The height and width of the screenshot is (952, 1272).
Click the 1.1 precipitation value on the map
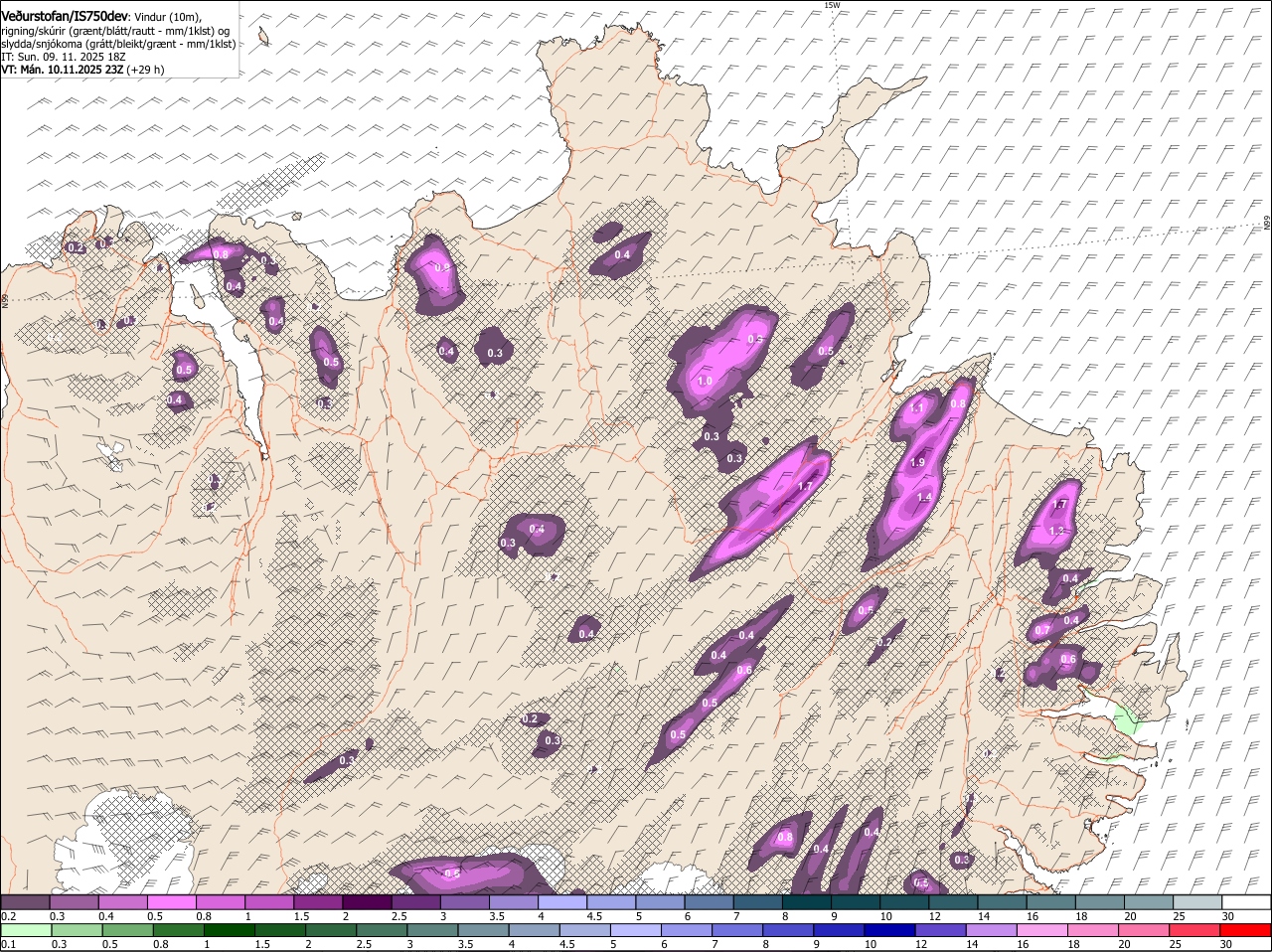pyautogui.click(x=918, y=407)
